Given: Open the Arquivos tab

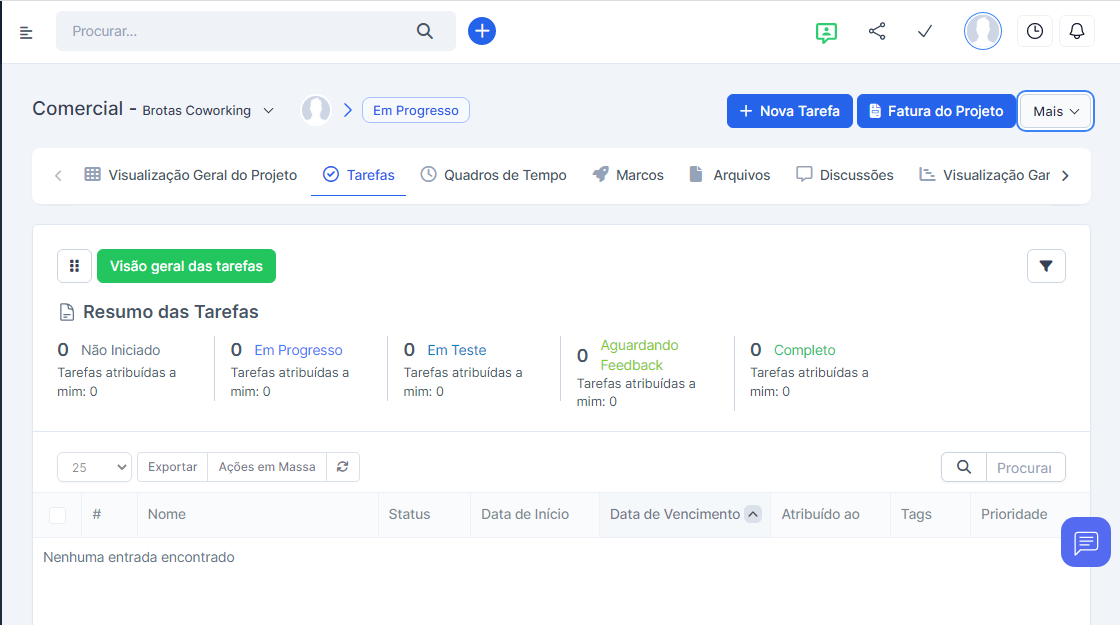Looking at the screenshot, I should point(730,175).
